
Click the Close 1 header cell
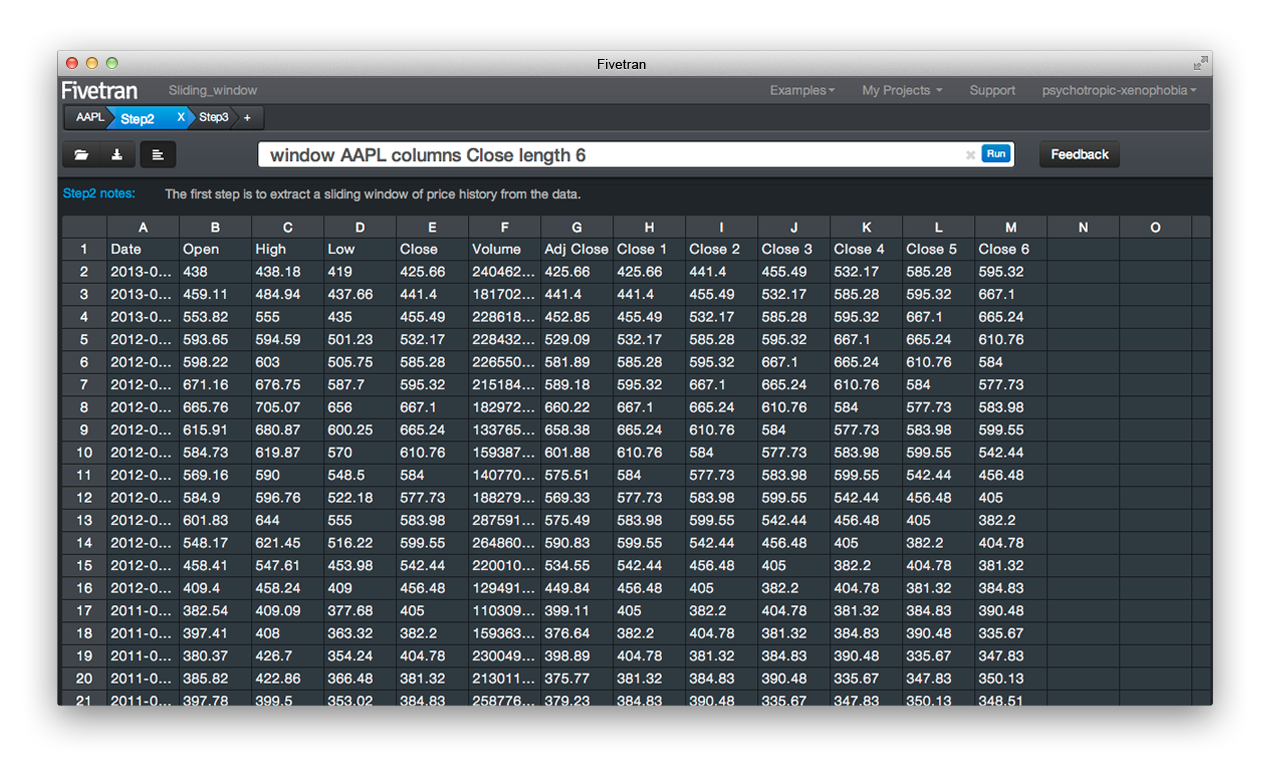pos(649,249)
